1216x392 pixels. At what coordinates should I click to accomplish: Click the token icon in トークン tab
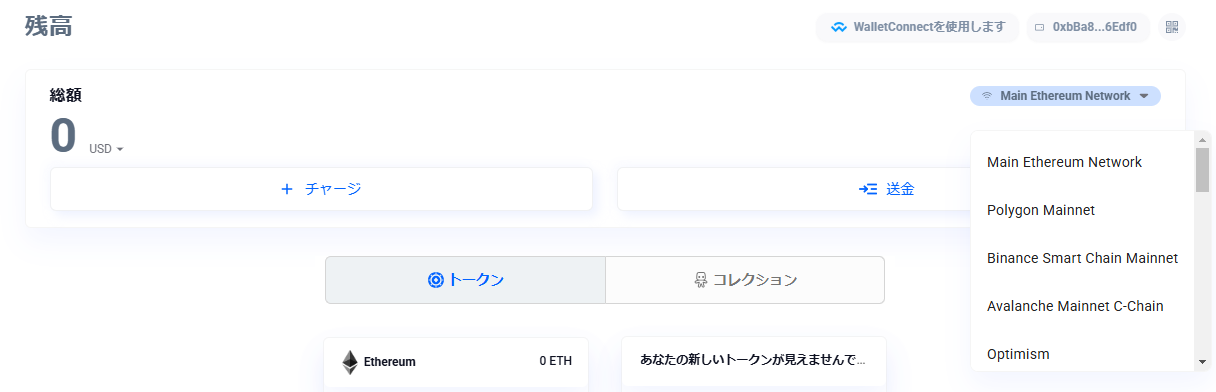(x=435, y=280)
